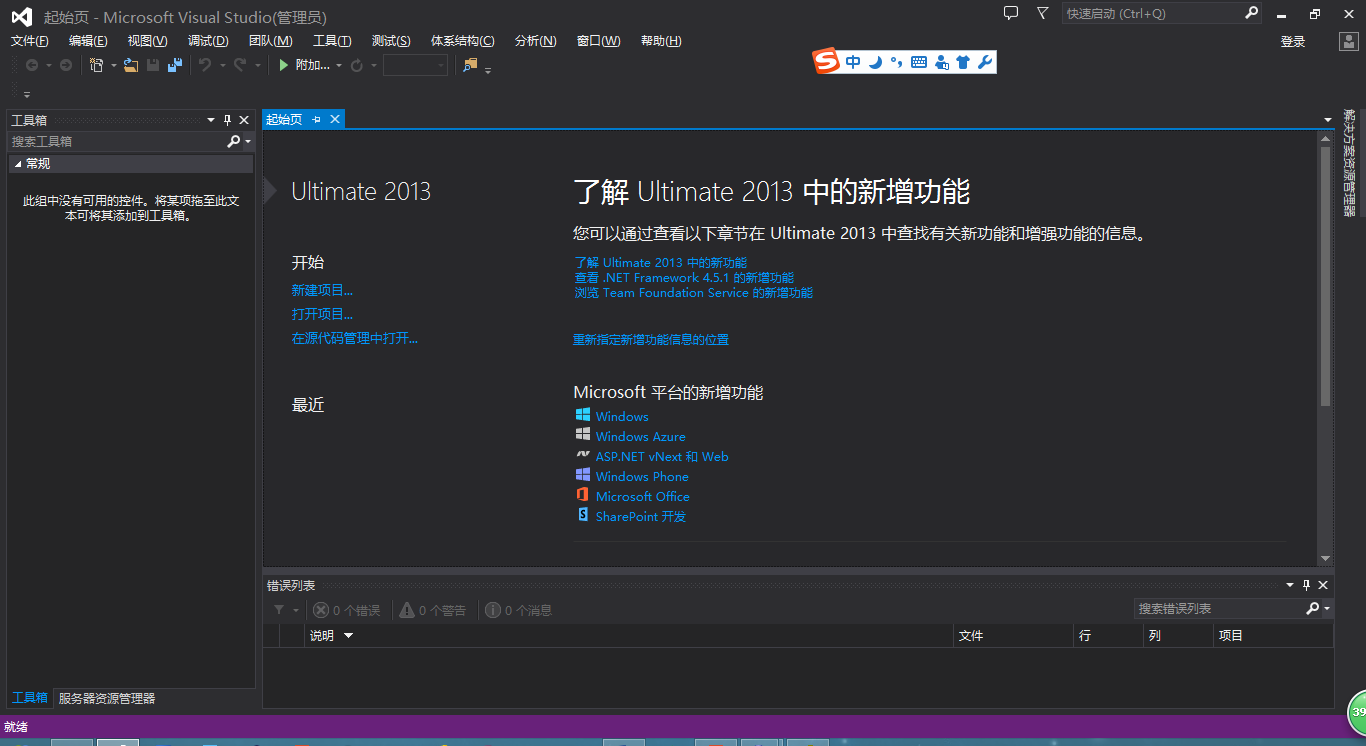This screenshot has width=1366, height=746.
Task: Open the .NET Framework 4.5.1 新增功能 link
Action: pos(685,278)
